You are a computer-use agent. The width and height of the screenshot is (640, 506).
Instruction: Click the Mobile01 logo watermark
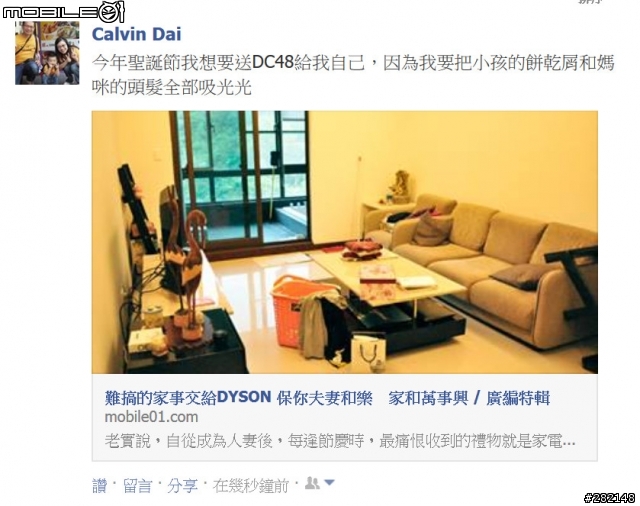click(63, 11)
